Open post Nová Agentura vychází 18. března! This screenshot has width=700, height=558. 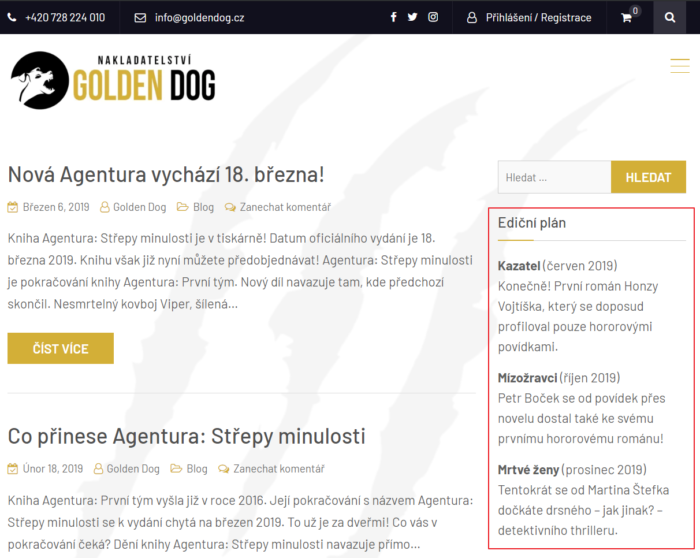(166, 175)
